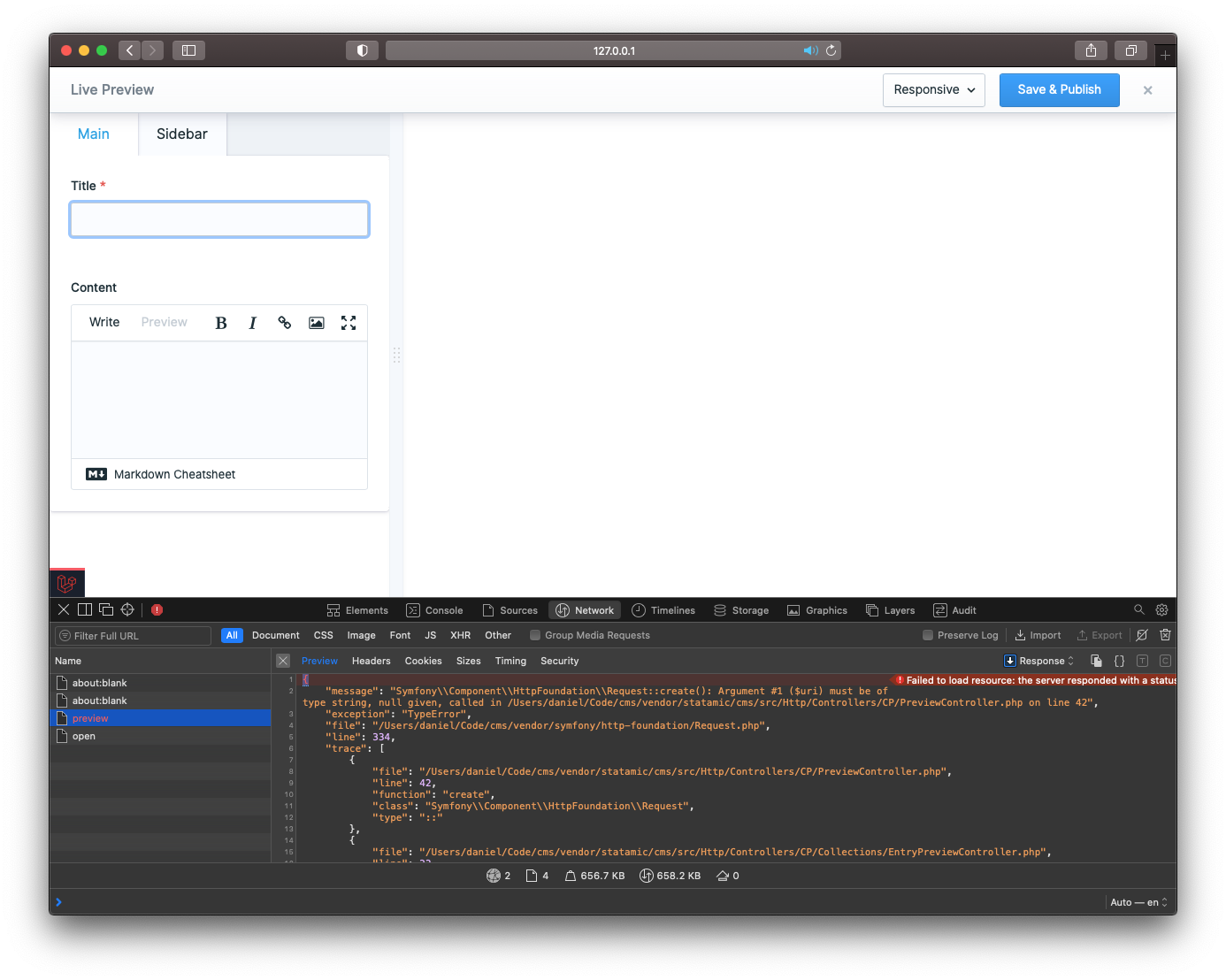Apply italic formatting in the Content editor
The image size is (1226, 980).
pyautogui.click(x=252, y=322)
